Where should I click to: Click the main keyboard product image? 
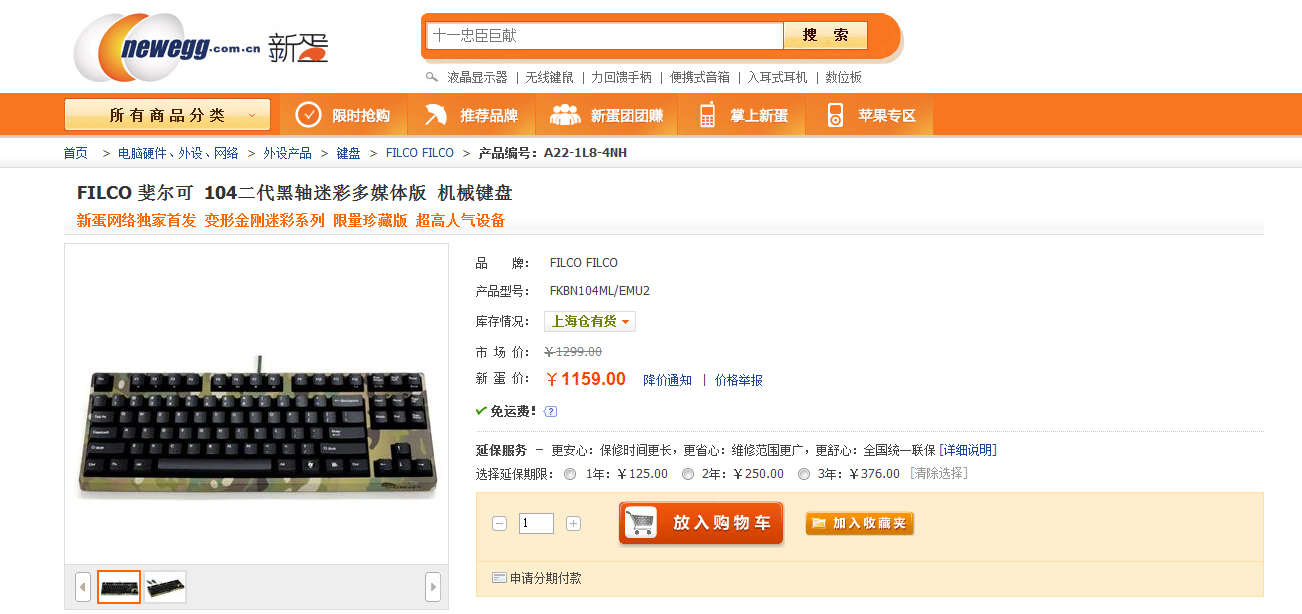tap(257, 428)
